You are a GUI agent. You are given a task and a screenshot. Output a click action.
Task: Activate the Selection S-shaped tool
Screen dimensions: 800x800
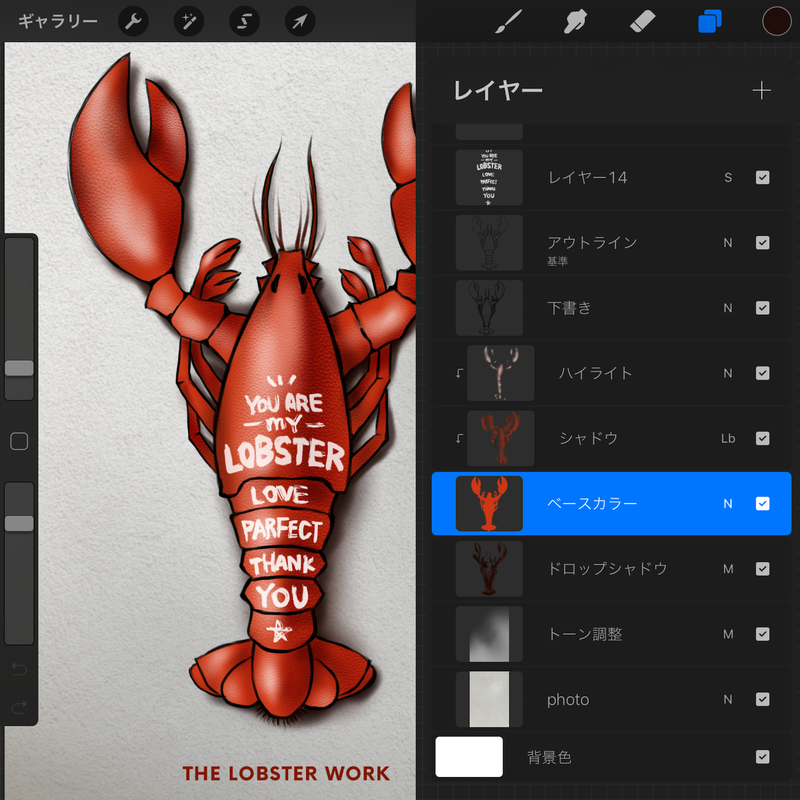click(x=244, y=21)
